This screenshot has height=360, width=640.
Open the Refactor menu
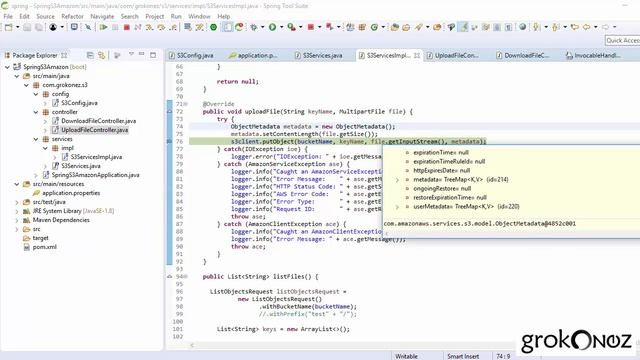tap(72, 16)
